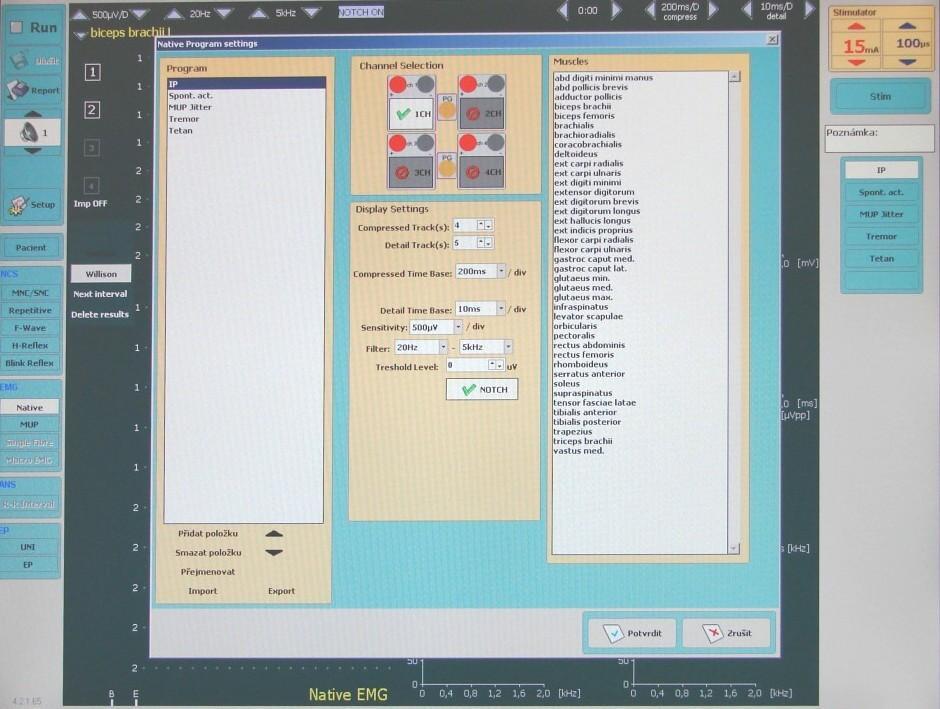Open Pacient button in sidebar
Viewport: 940px width, 709px height.
(31, 248)
